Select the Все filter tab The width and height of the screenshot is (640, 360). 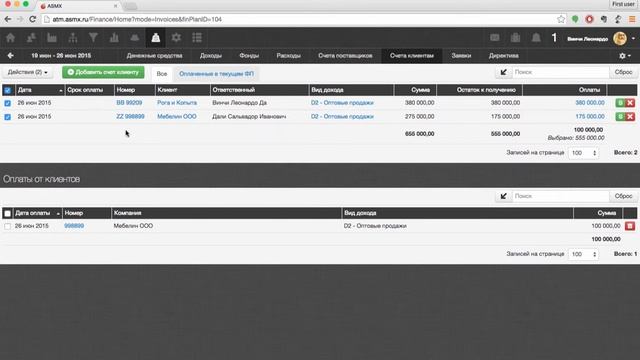tap(162, 74)
